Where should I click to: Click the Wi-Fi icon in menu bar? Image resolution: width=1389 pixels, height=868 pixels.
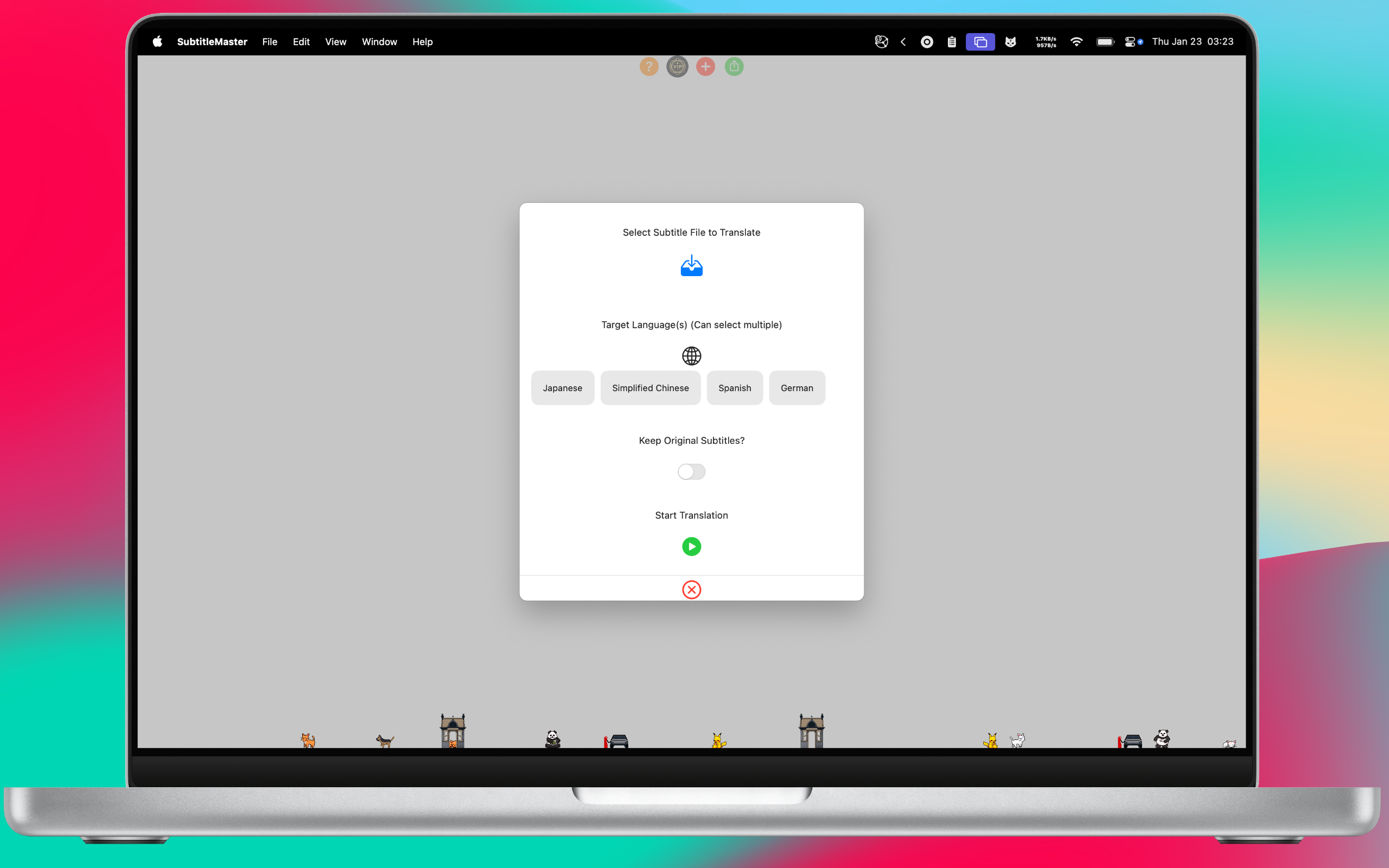[x=1076, y=42]
